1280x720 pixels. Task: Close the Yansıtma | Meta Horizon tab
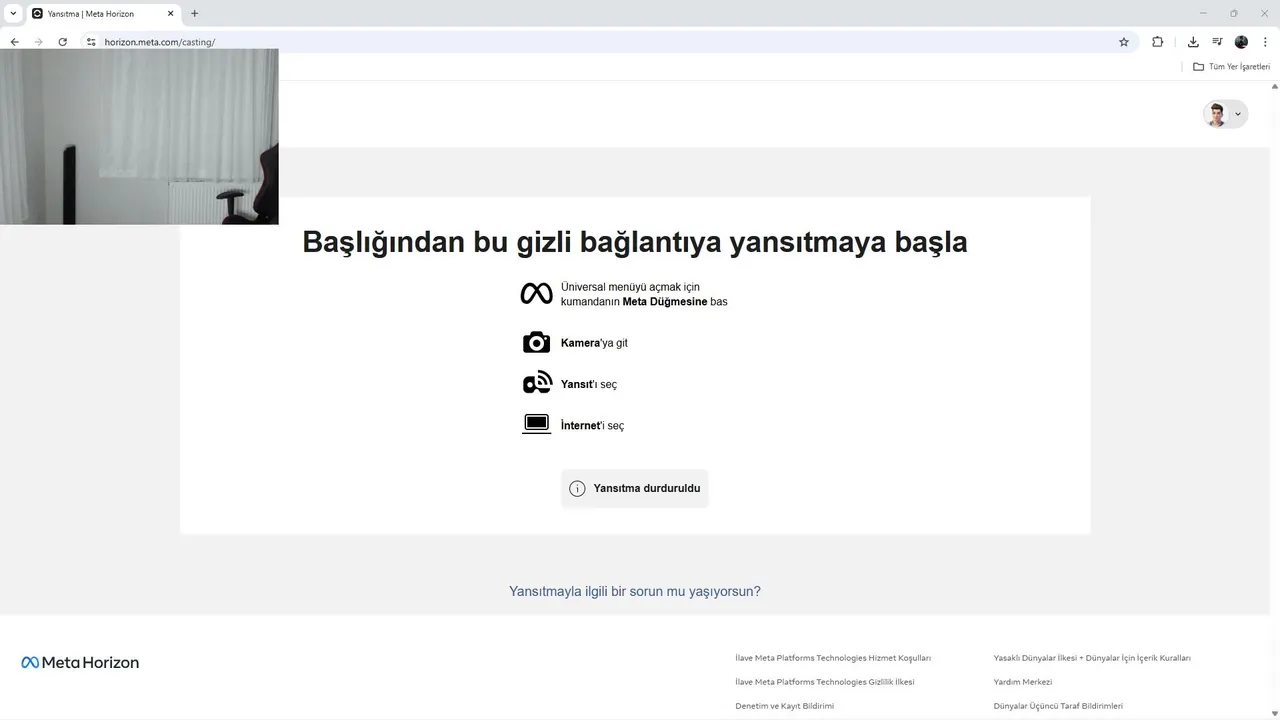coord(170,14)
